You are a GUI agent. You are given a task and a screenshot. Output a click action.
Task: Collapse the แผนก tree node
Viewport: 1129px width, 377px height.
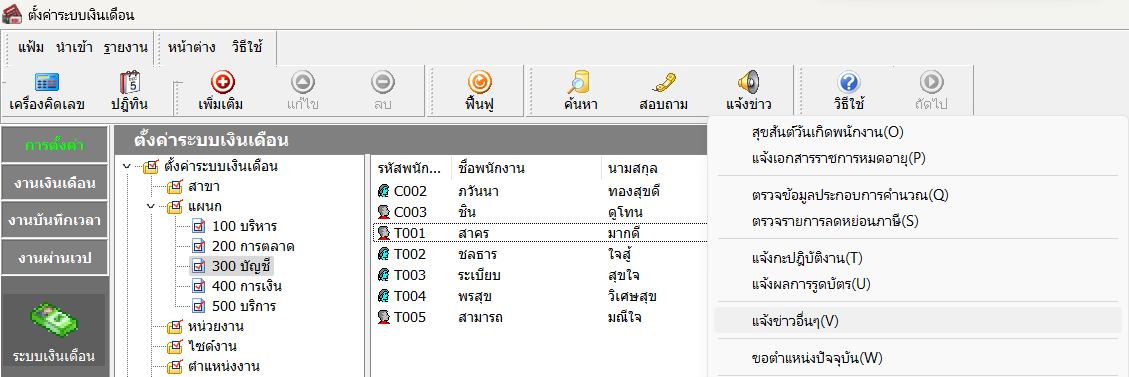click(151, 207)
